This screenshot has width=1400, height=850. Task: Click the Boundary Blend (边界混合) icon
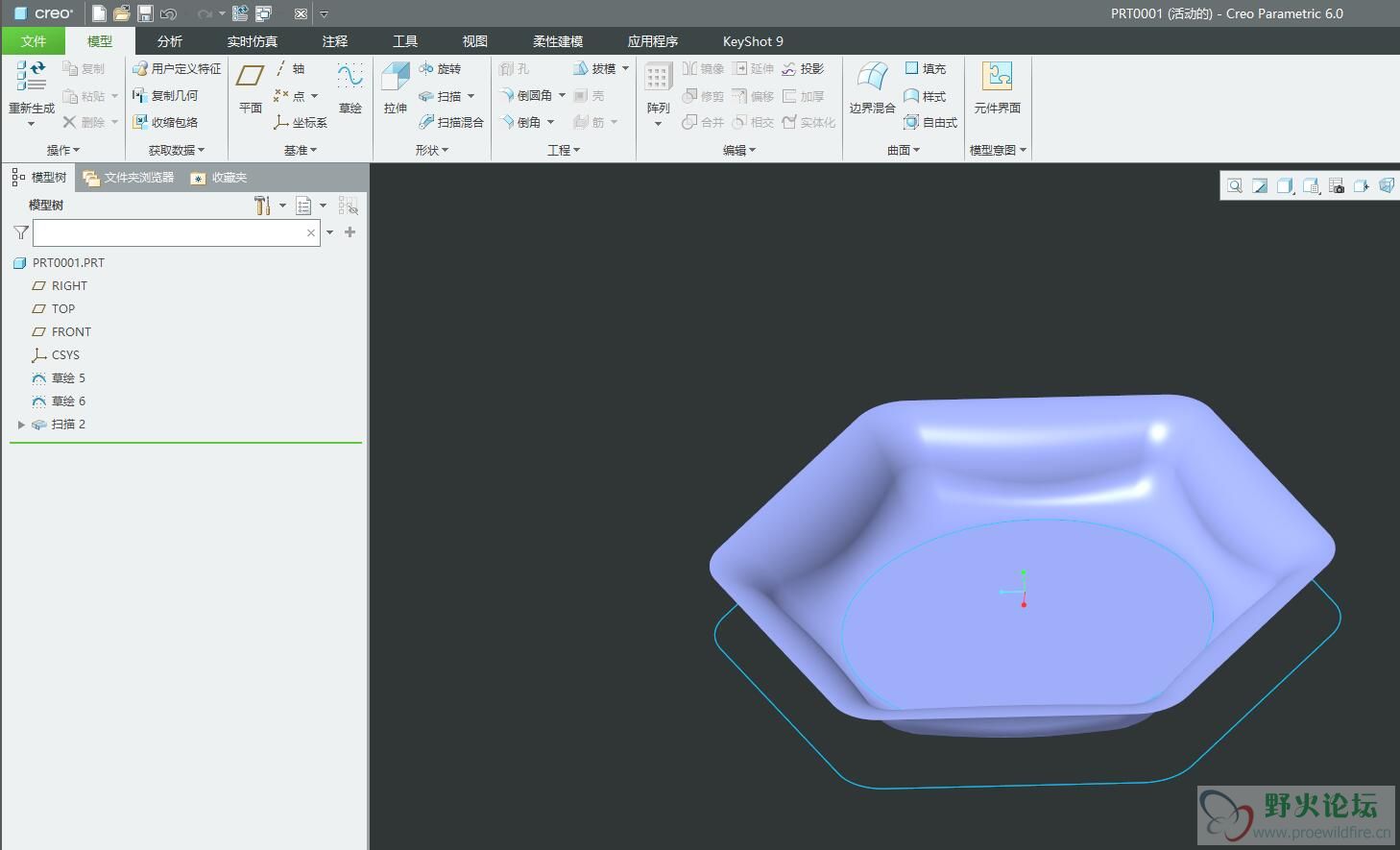pos(872,79)
